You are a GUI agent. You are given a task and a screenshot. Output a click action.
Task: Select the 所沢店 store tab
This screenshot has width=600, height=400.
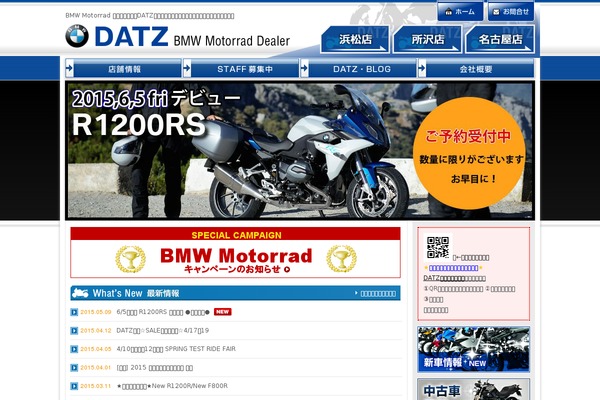[427, 39]
